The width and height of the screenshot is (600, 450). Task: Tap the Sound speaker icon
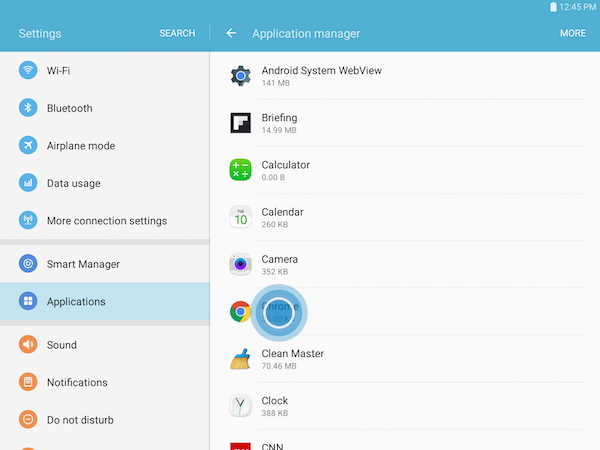pos(28,344)
